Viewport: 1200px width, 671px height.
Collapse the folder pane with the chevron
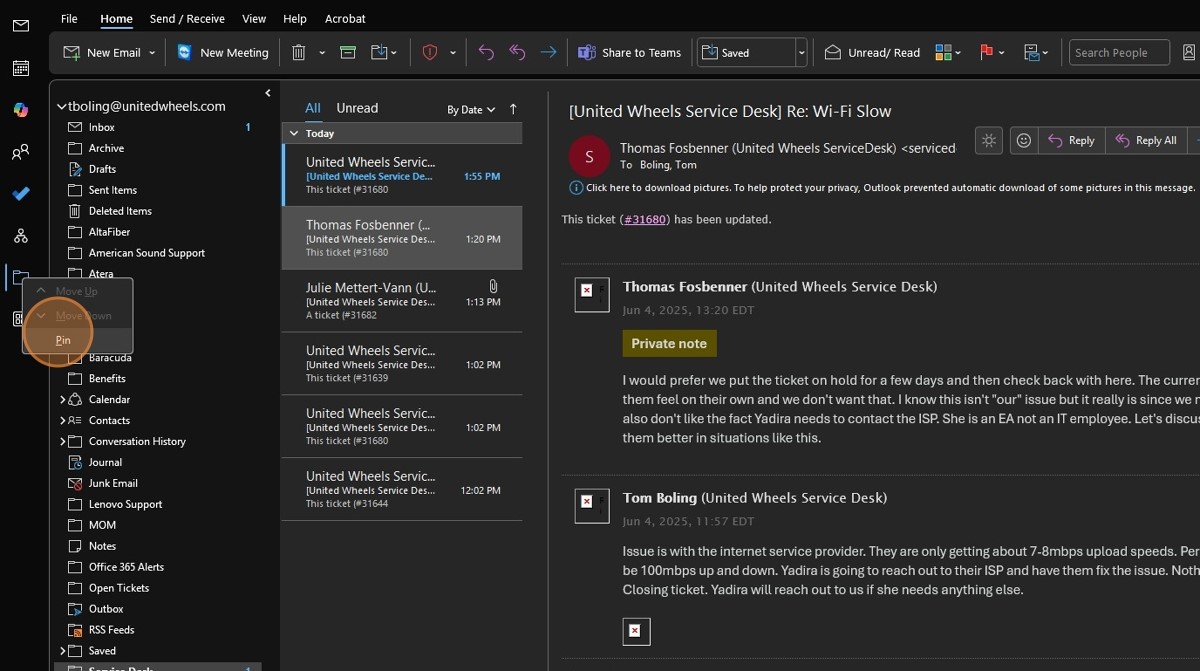268,93
